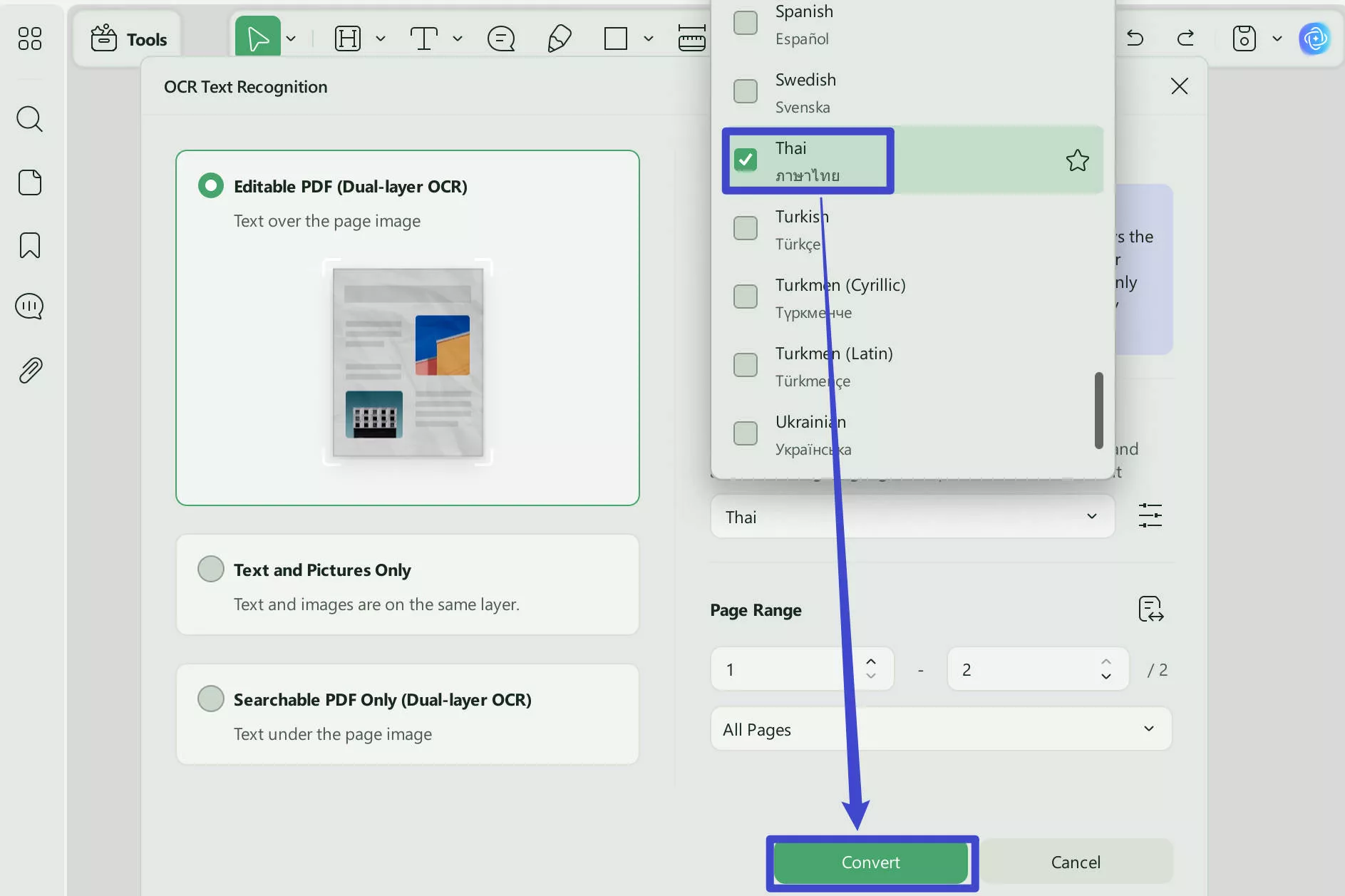Screen dimensions: 1345x896
Task: Open OCR language settings sliders icon
Action: (1150, 515)
